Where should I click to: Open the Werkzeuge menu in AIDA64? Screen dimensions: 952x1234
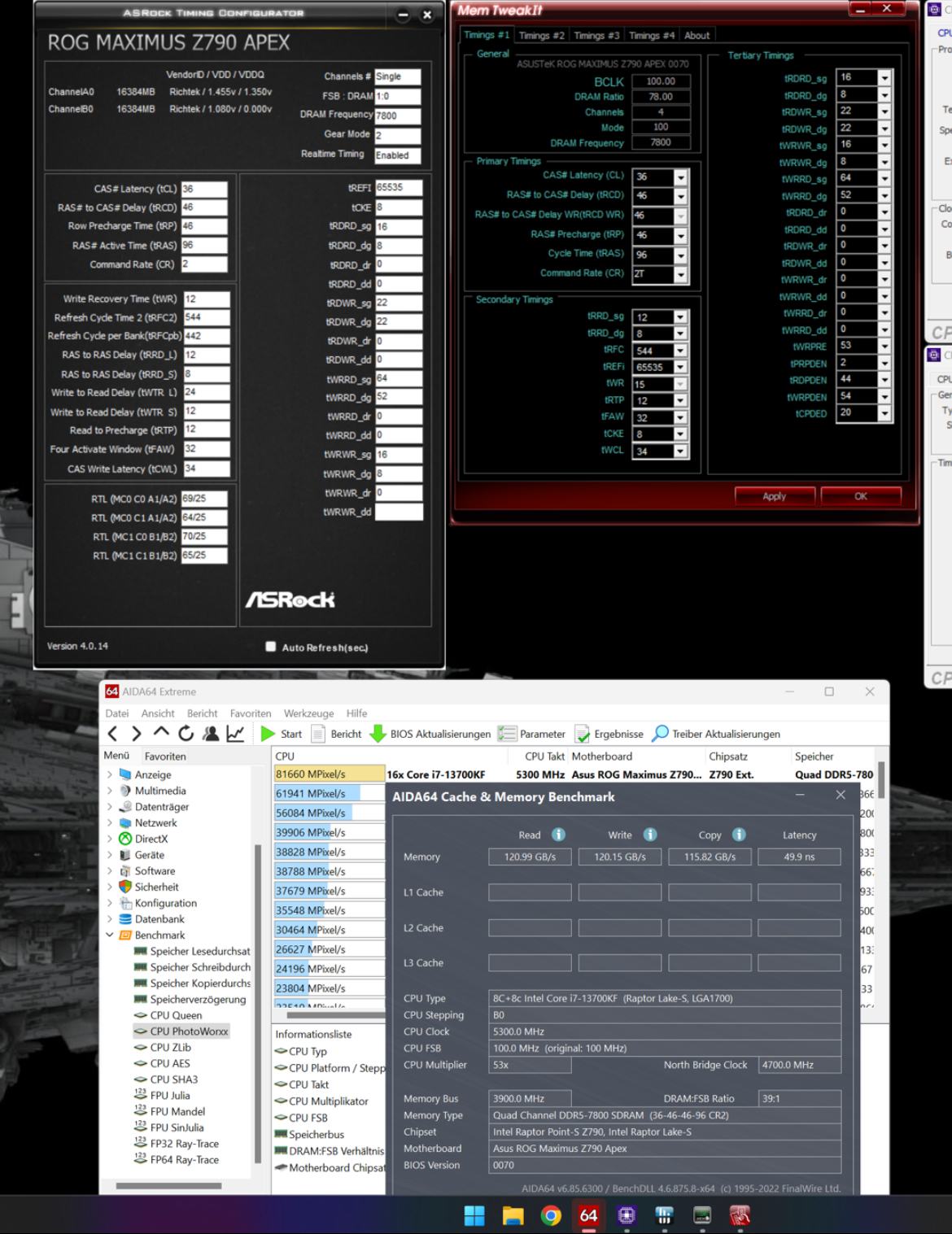(x=308, y=713)
